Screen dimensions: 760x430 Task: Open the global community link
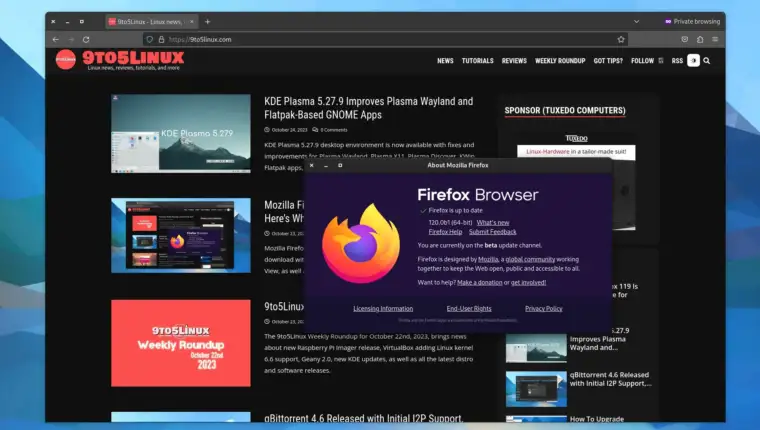(x=530, y=259)
